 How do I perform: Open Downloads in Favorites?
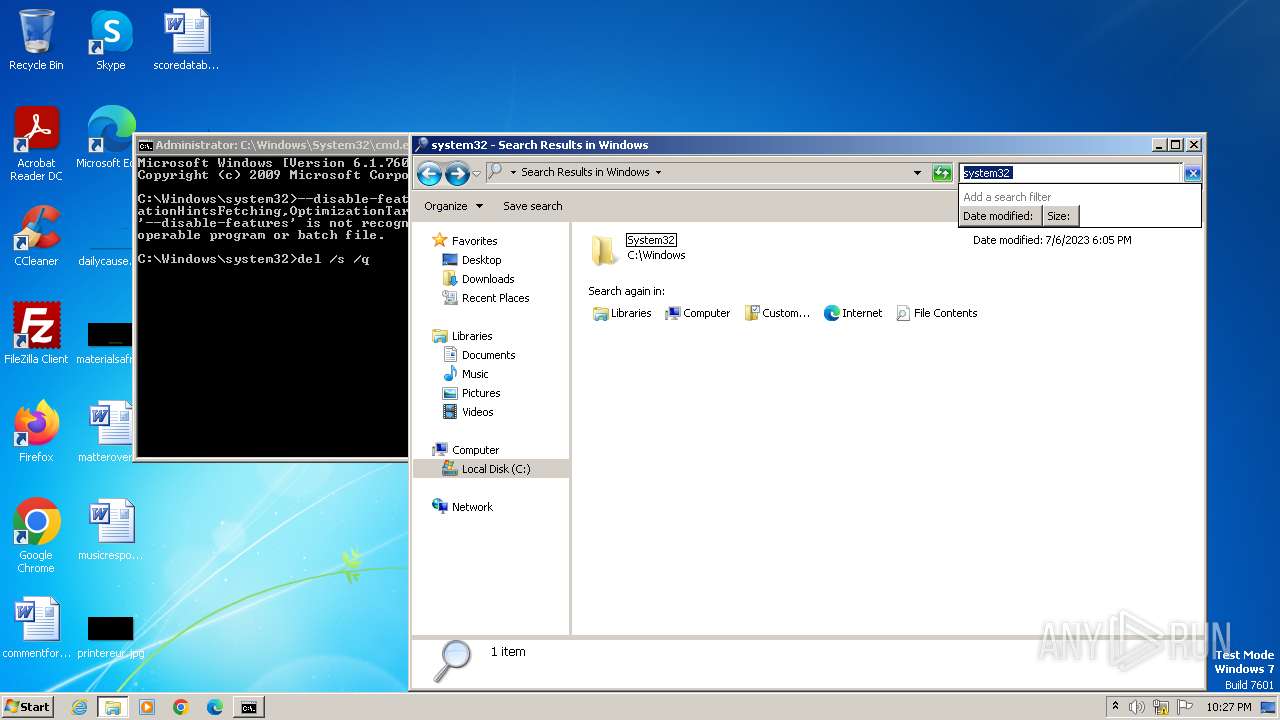coord(478,279)
